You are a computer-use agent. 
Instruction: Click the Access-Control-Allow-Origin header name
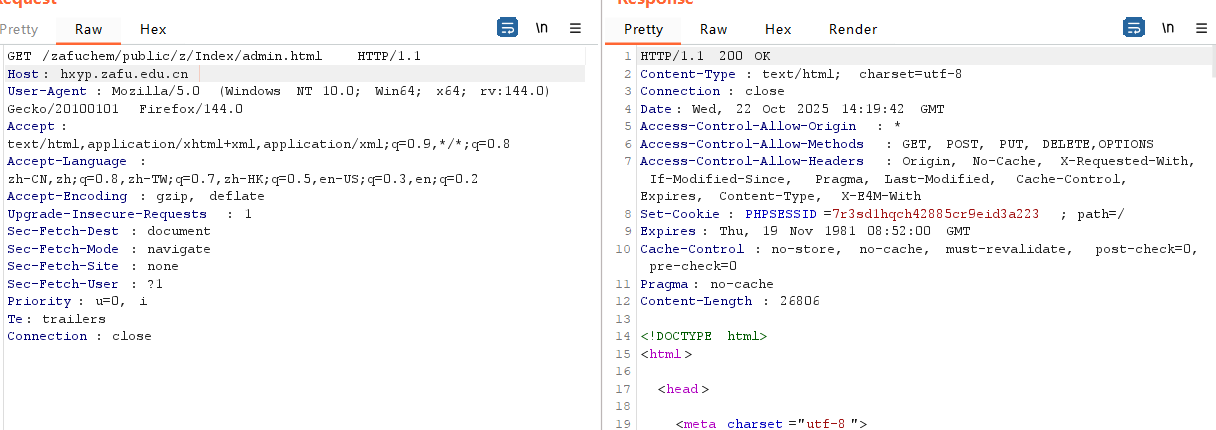(x=748, y=126)
